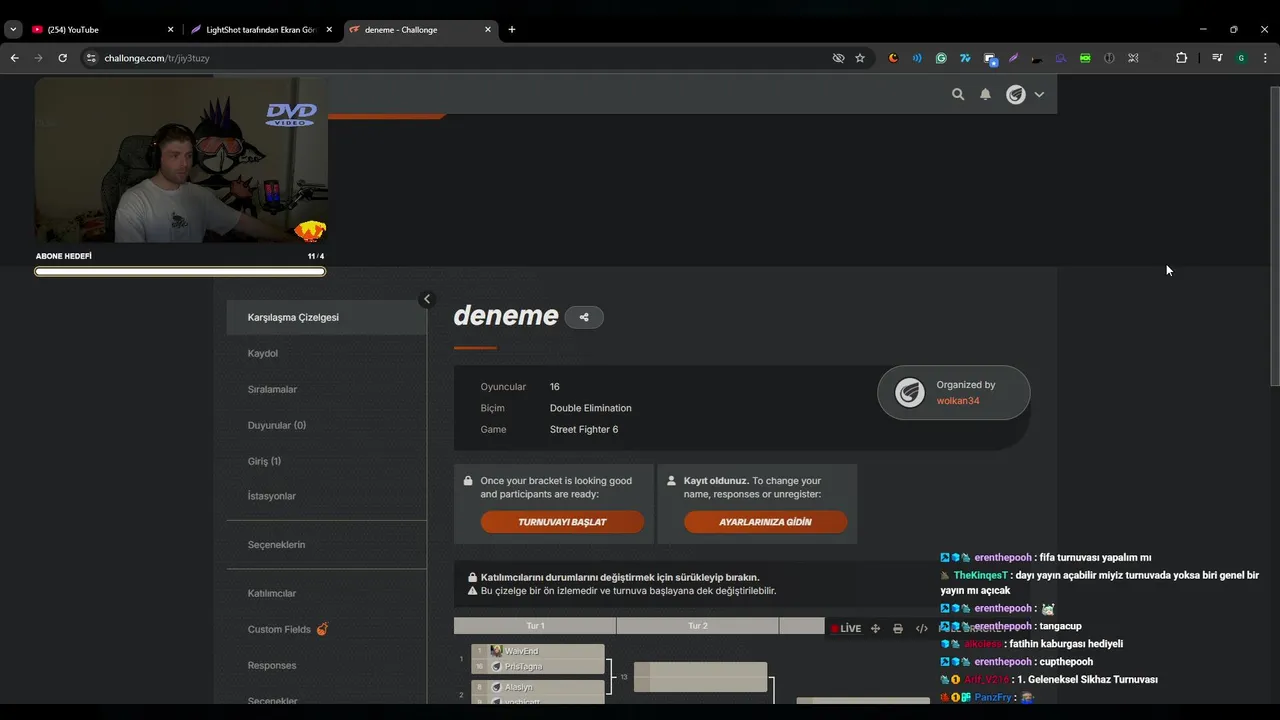Open Responses in the sidebar
Viewport: 1280px width, 720px height.
pyautogui.click(x=272, y=665)
